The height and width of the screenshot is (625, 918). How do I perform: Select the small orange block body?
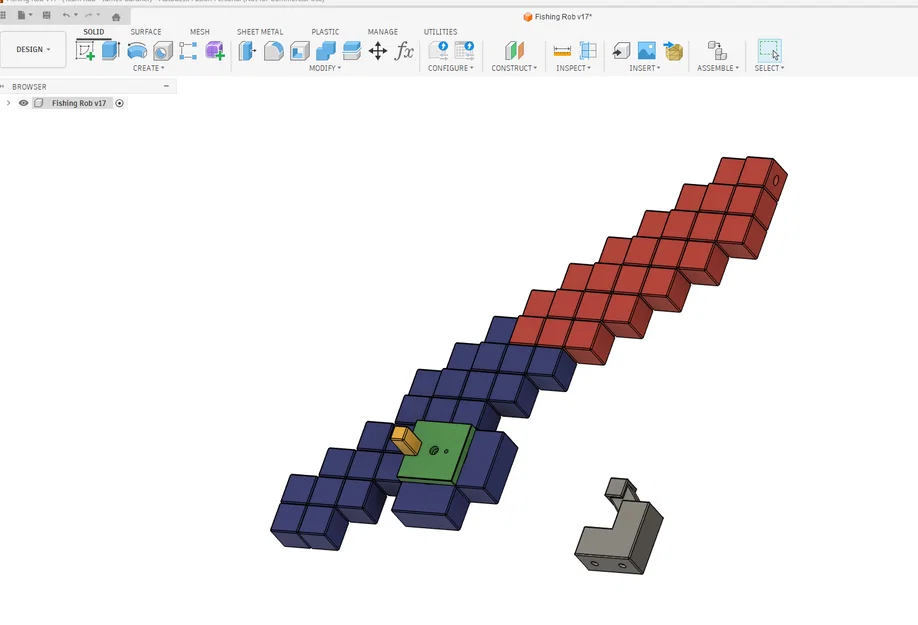pos(406,441)
